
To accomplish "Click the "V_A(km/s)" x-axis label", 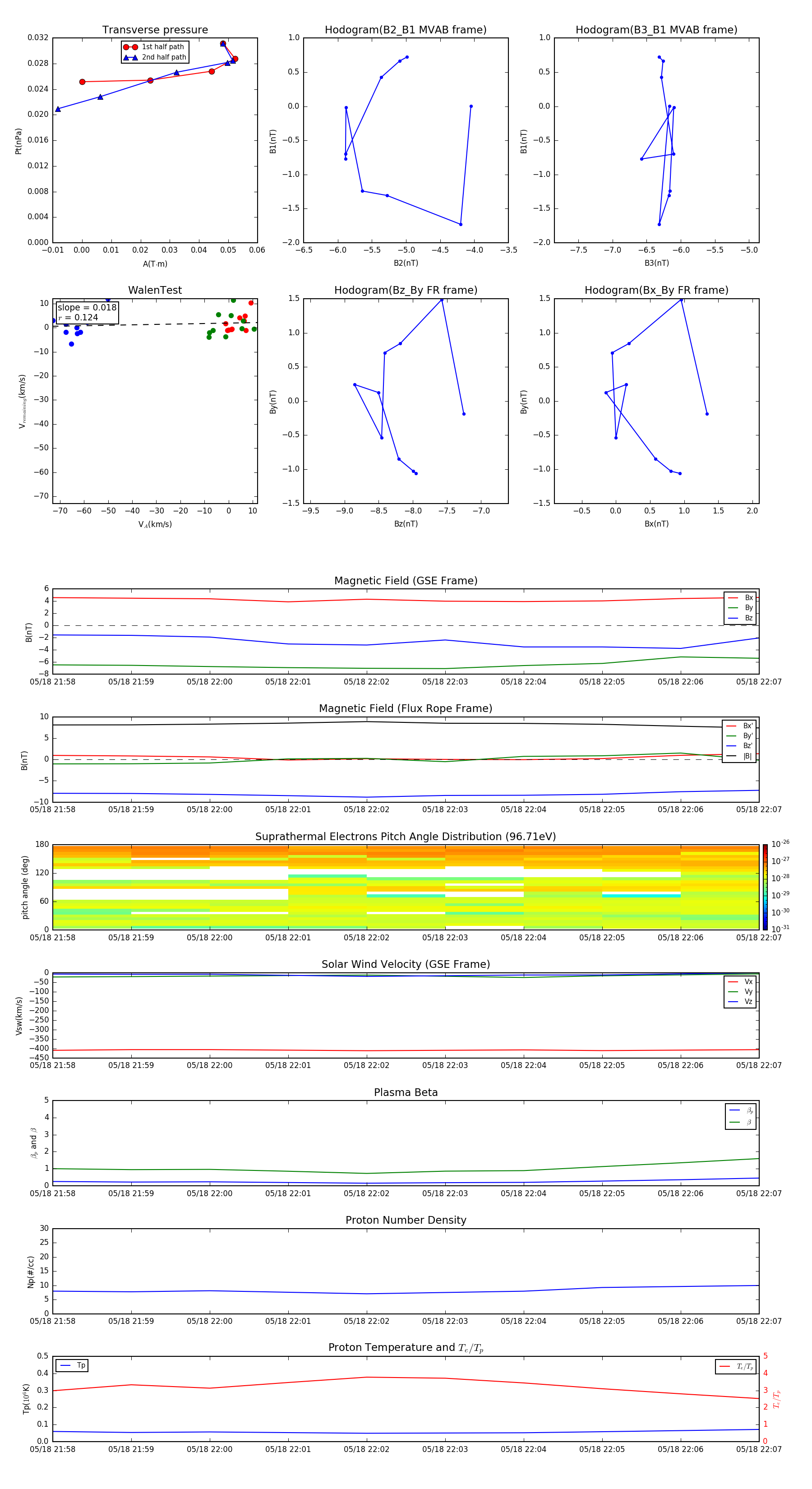I will (155, 524).
